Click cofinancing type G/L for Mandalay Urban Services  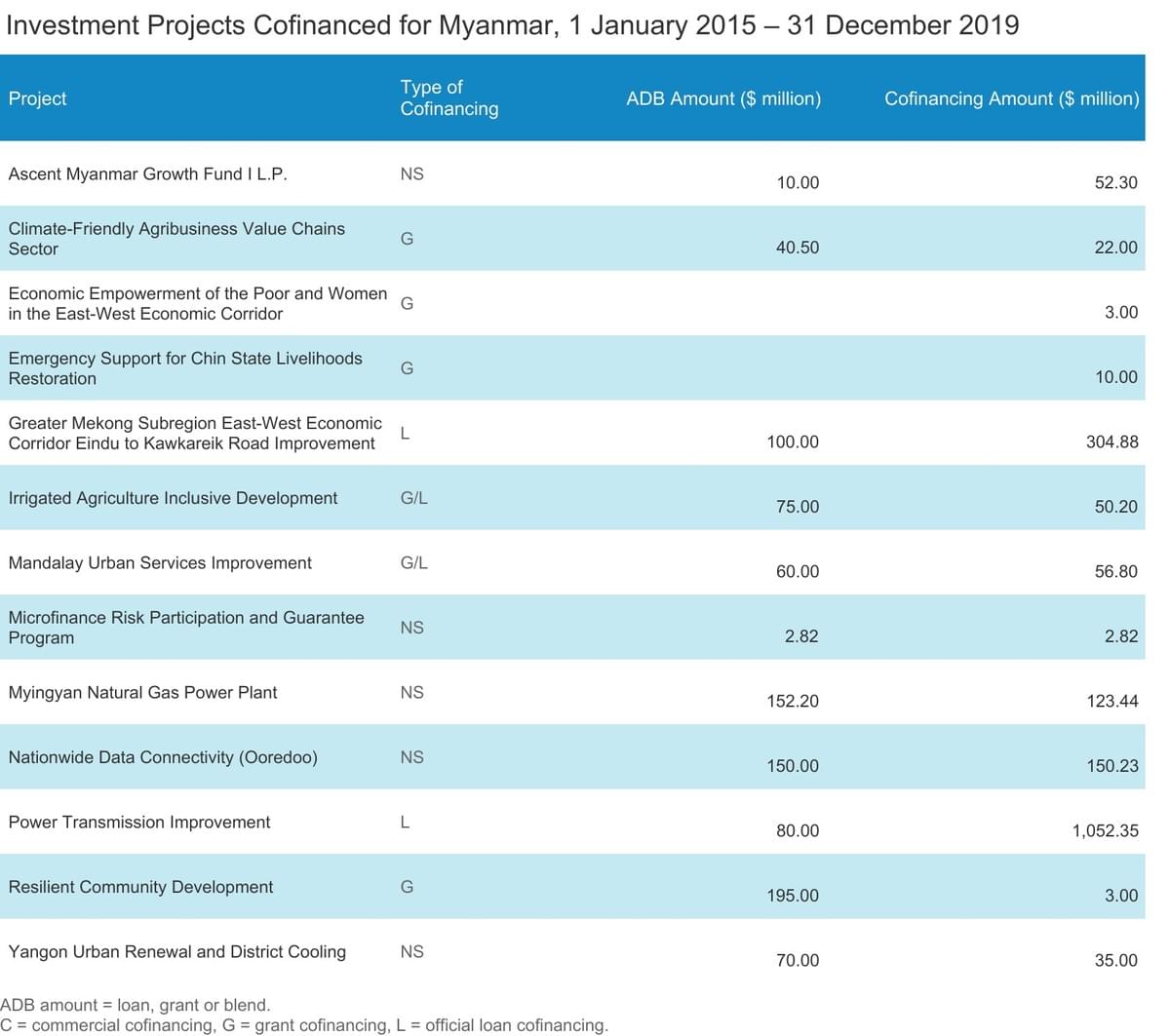pos(413,562)
